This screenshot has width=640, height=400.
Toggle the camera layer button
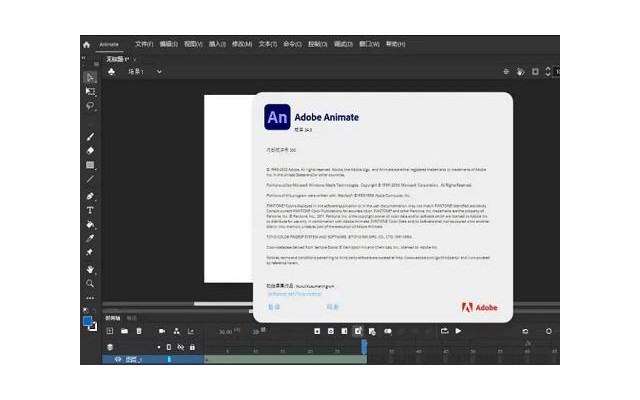pos(162,331)
